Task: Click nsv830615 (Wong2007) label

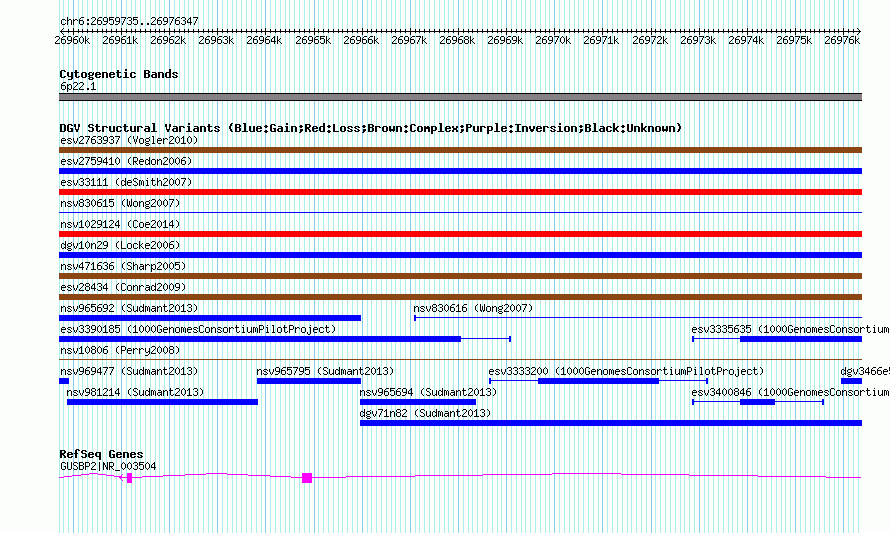Action: (120, 203)
